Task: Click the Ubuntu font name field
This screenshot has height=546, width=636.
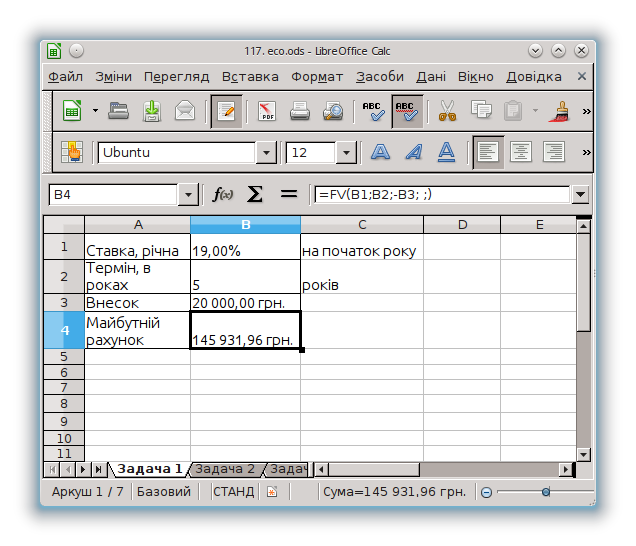Action: click(x=177, y=153)
